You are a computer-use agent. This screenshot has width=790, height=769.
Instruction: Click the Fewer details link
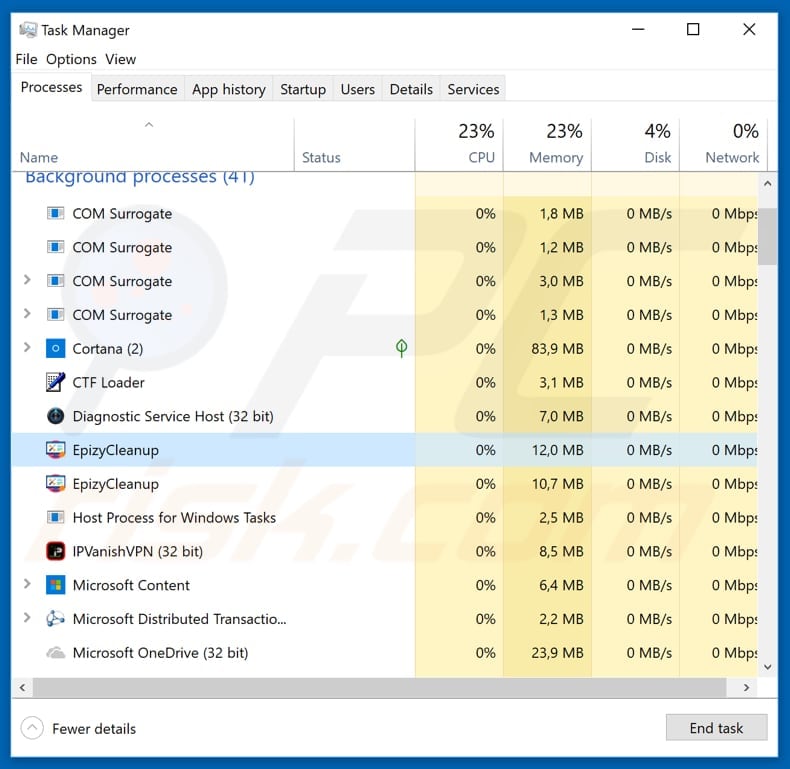tap(94, 729)
